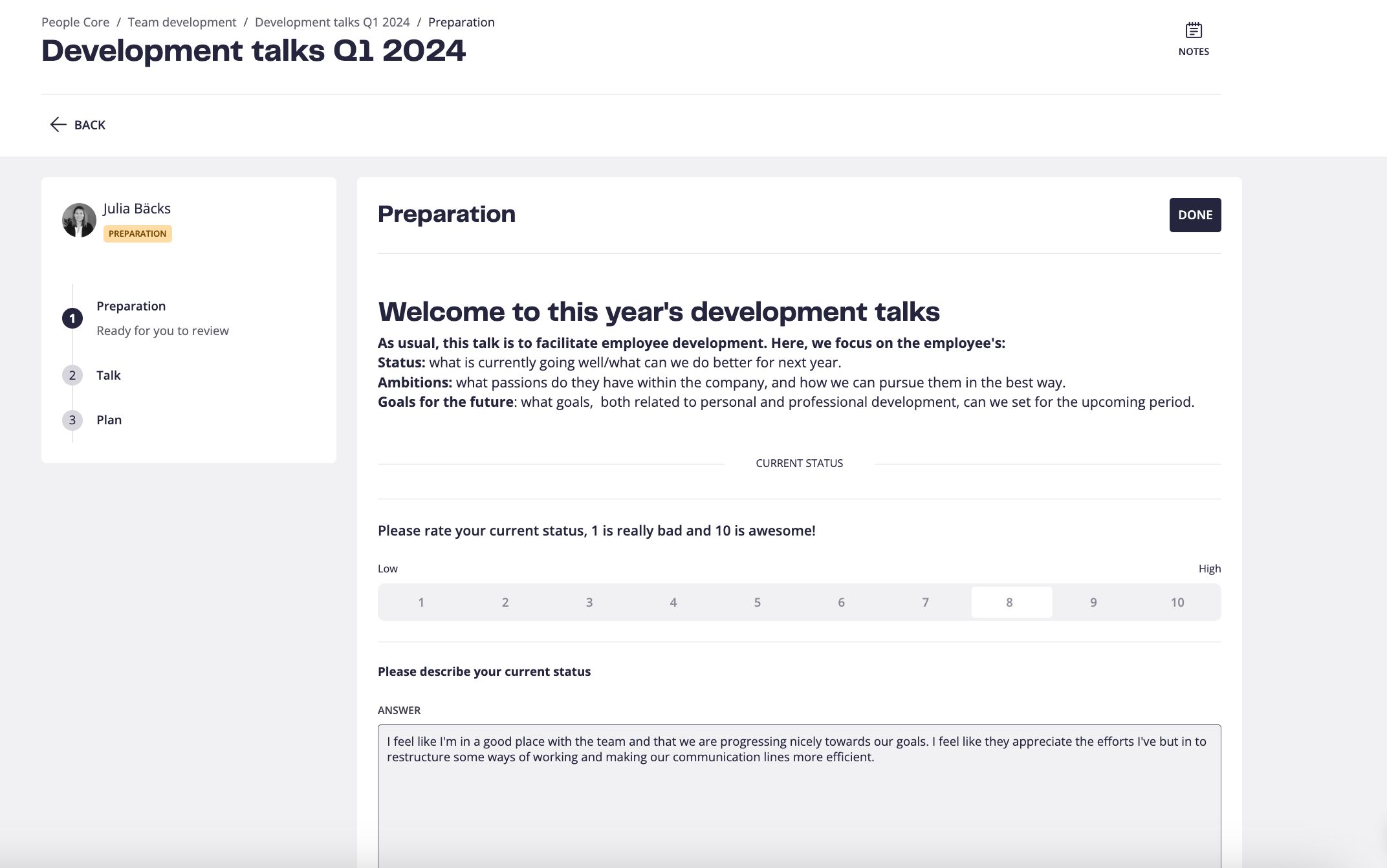Set status rating to 5

757,602
